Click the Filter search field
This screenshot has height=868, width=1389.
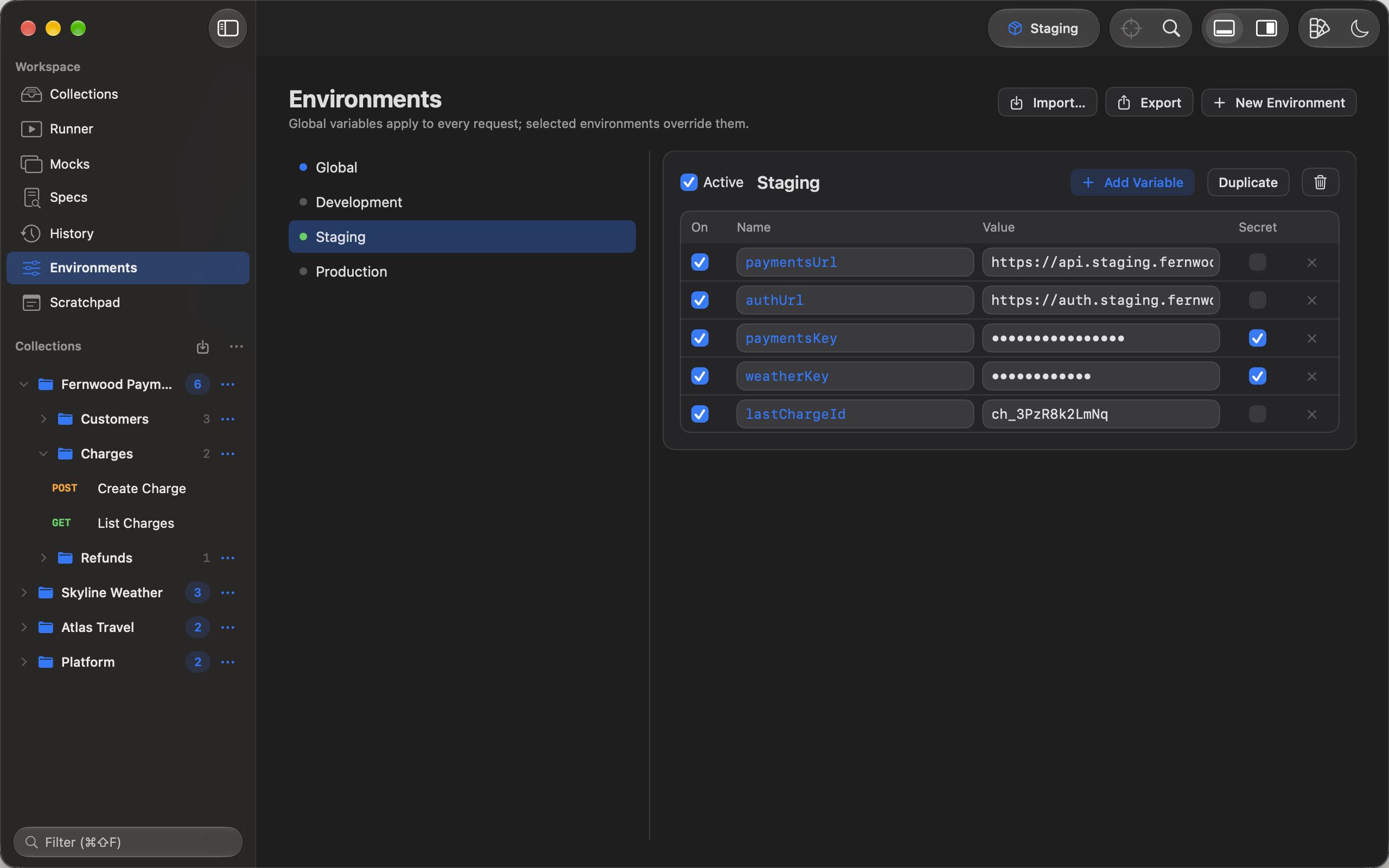point(128,841)
